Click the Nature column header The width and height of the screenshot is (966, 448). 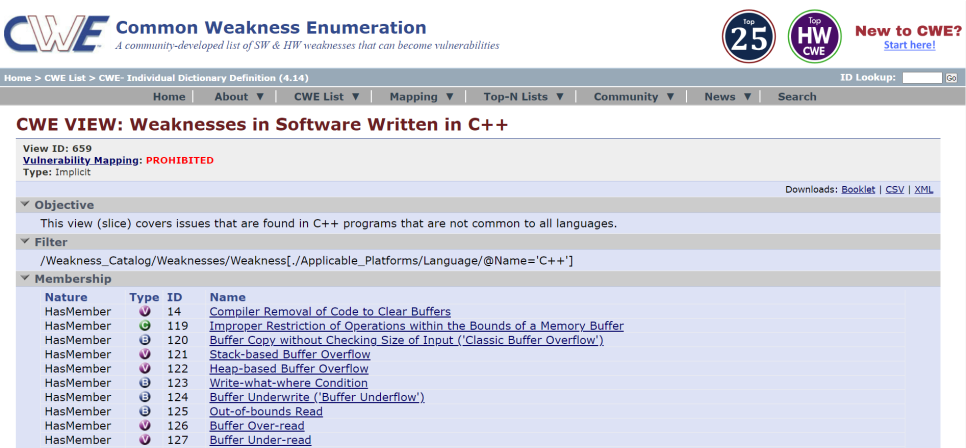[x=66, y=297]
